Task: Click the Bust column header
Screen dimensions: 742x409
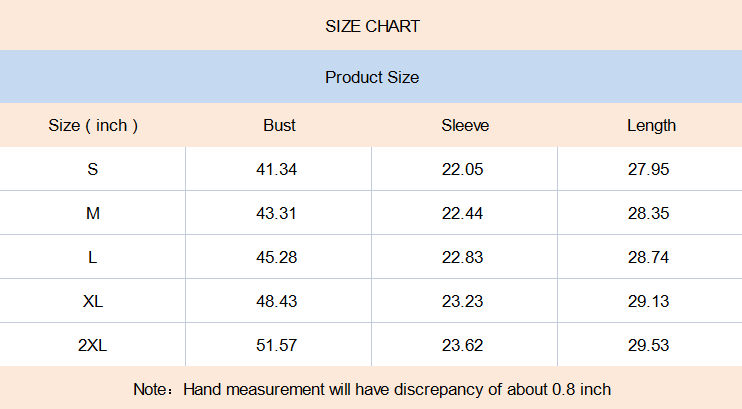Action: 279,125
